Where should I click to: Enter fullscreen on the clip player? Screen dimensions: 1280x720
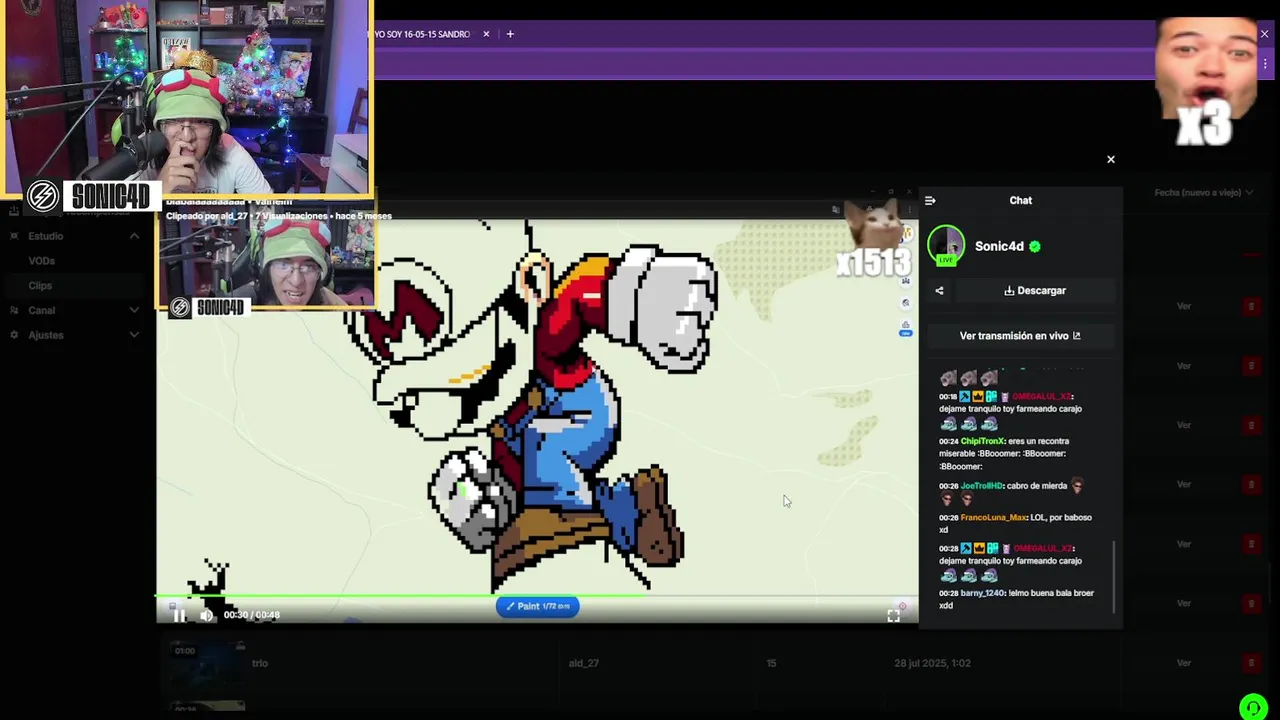coord(893,616)
